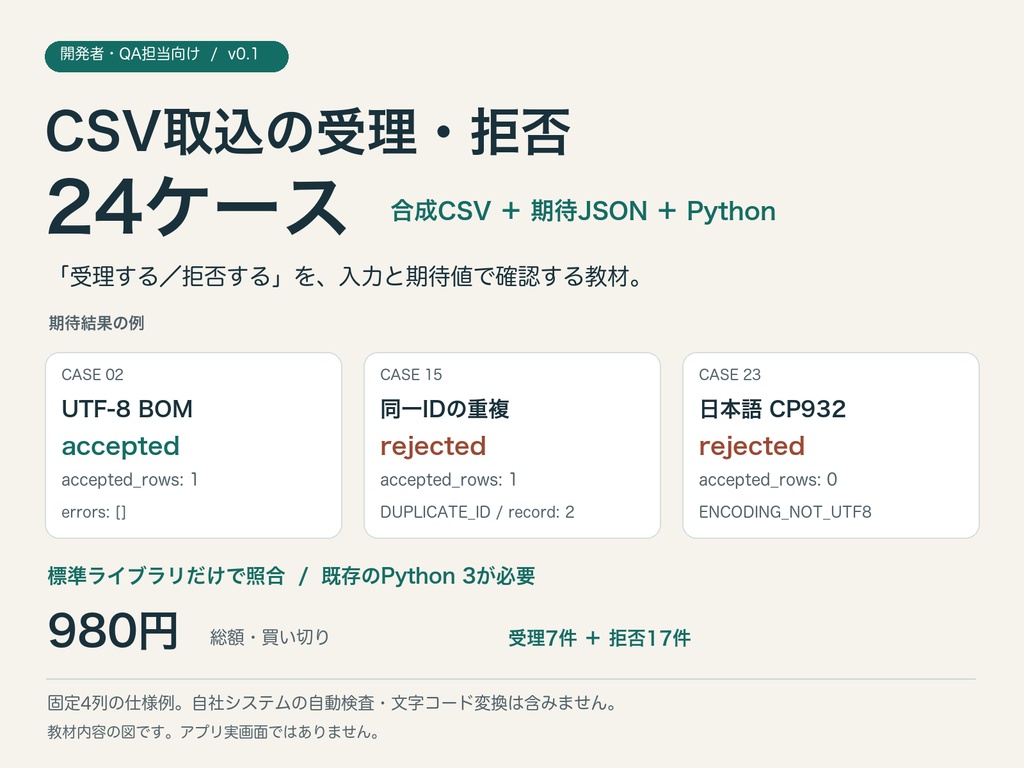Click the disclaimer '固定4列の仕様例。自社システムの自動検査・文字コード変換は含みません。'
The width and height of the screenshot is (1024, 768).
click(x=332, y=703)
